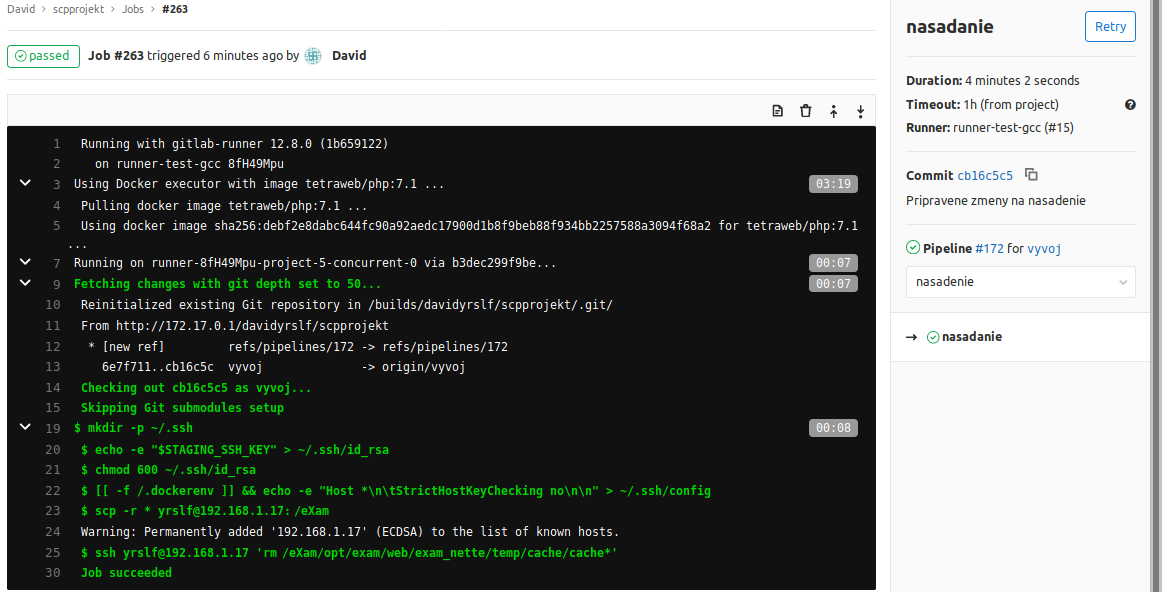Click passed icon beside nasadanie job entry

(x=933, y=337)
